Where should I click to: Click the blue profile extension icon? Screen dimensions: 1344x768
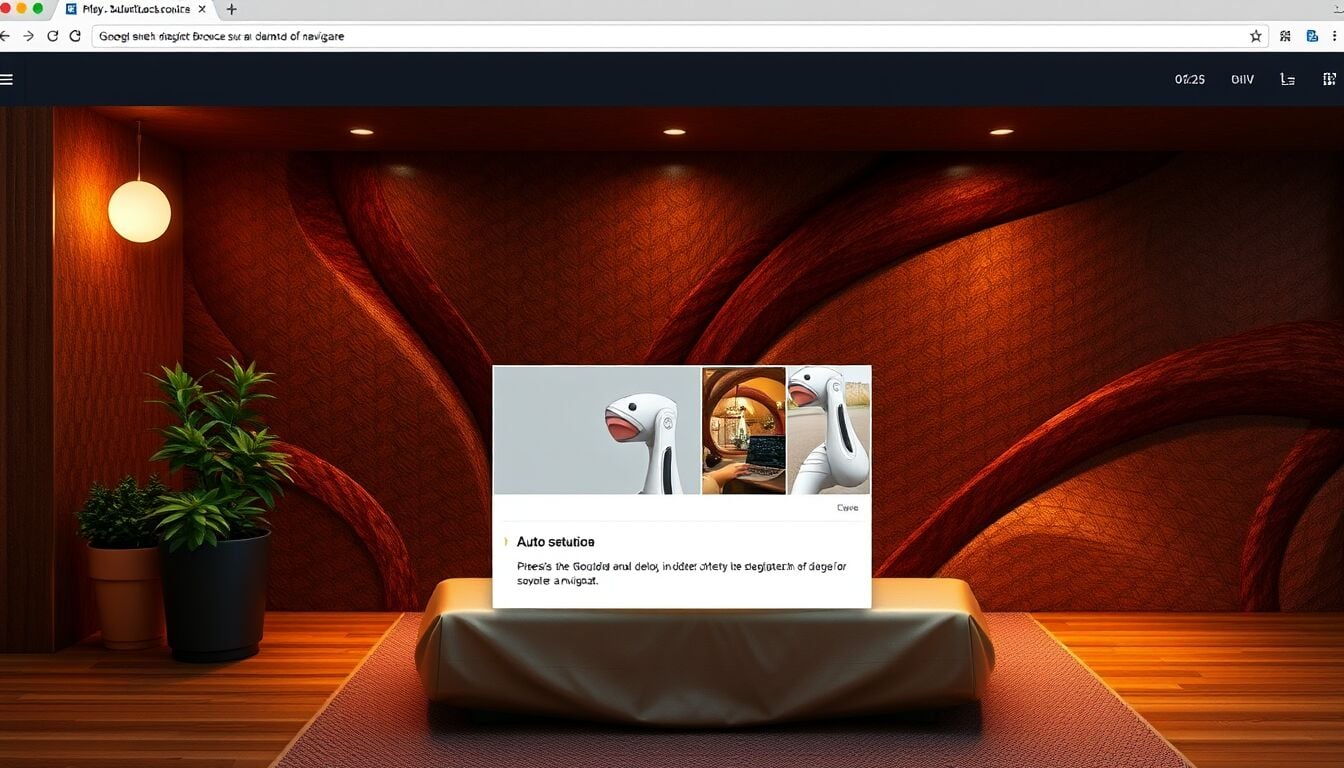click(x=1312, y=36)
